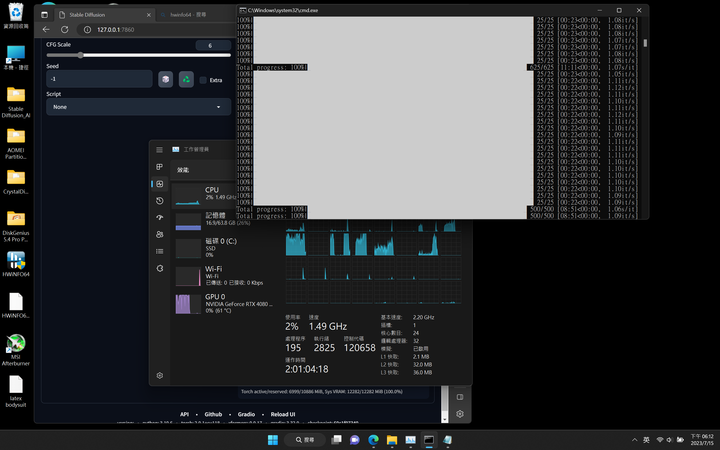The height and width of the screenshot is (450, 720).
Task: Click network volume battery tray group
Action: 670,440
